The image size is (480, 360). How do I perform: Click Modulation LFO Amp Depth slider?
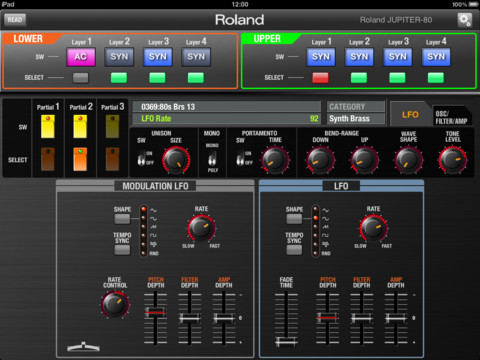click(224, 318)
